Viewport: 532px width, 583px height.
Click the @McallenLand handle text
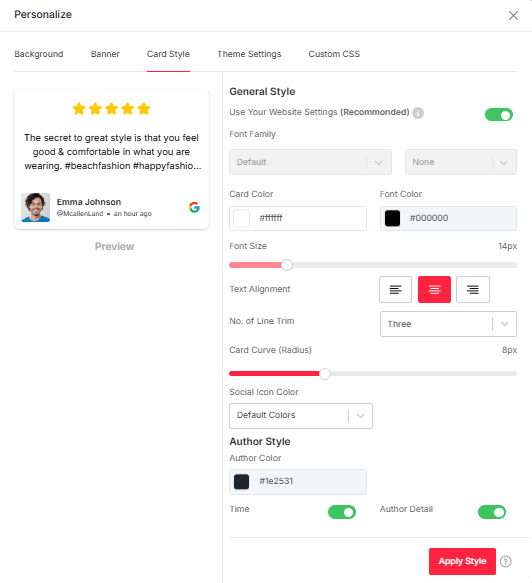pos(80,214)
